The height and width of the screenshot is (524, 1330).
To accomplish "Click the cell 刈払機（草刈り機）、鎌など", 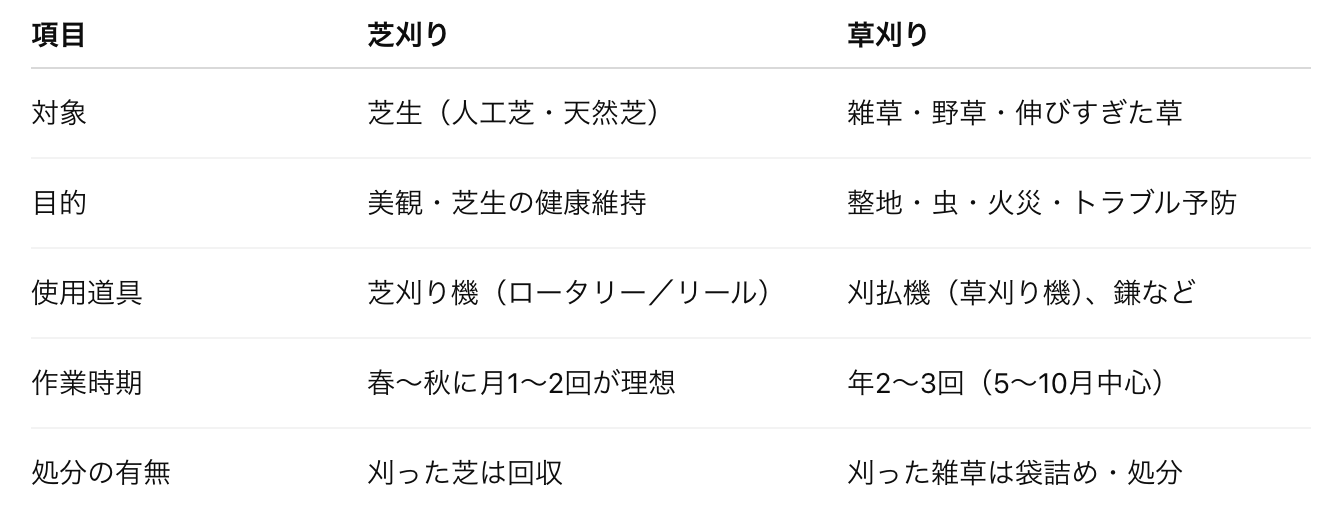I will (x=1021, y=293).
